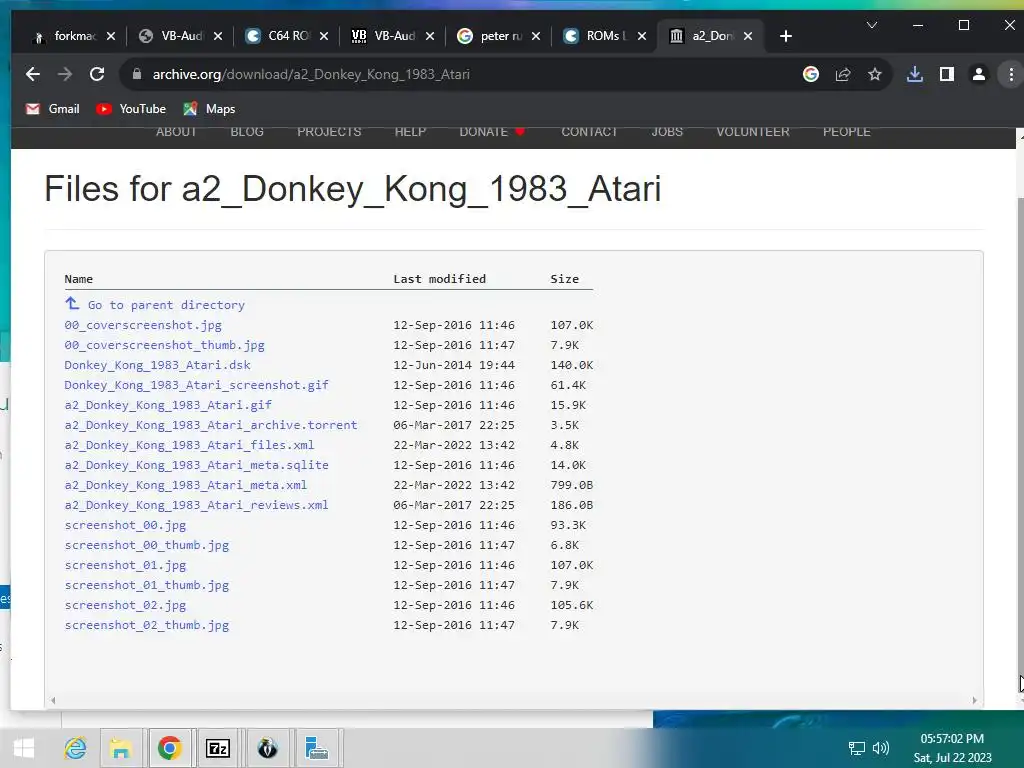Go back using browser back arrow
This screenshot has height=768, width=1024.
[x=33, y=74]
